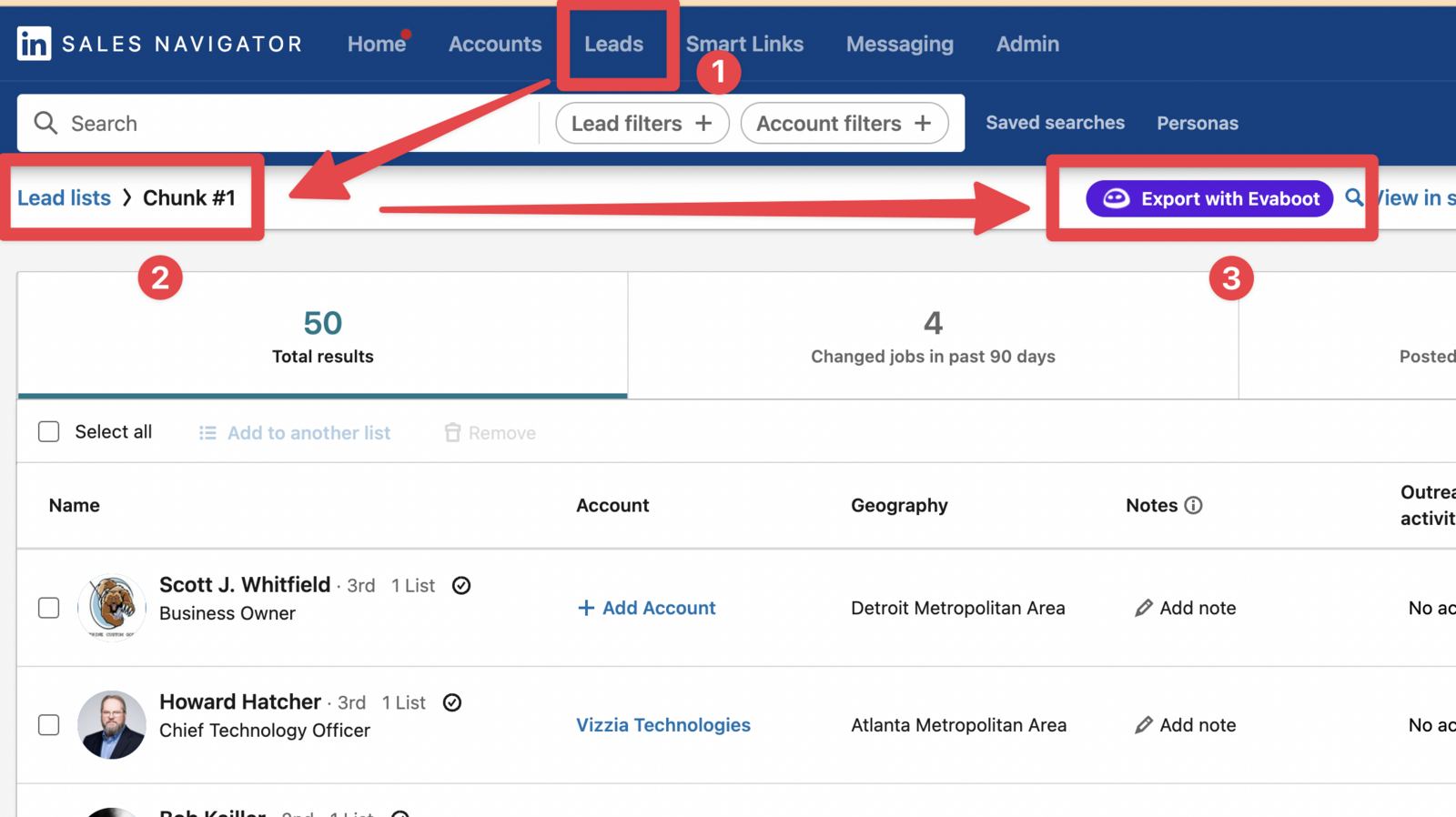Tick the Select all checkbox
1456x817 pixels.
point(49,431)
